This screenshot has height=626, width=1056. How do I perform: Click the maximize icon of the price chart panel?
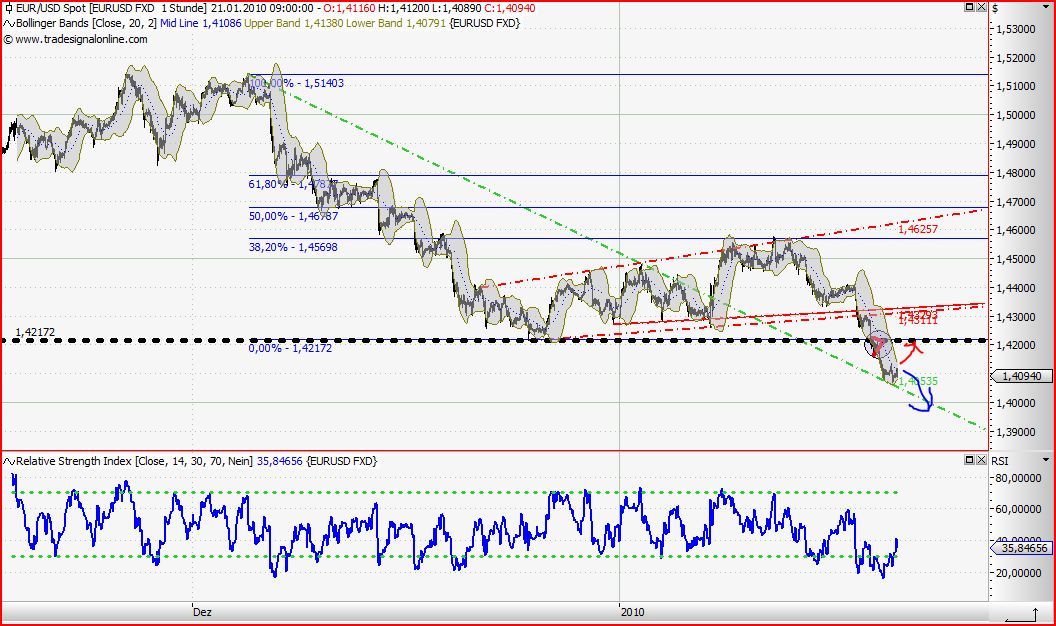[969, 7]
